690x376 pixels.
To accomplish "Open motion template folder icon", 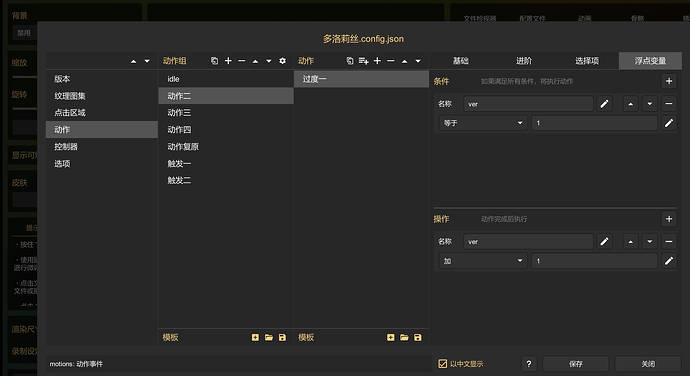I will pyautogui.click(x=404, y=337).
